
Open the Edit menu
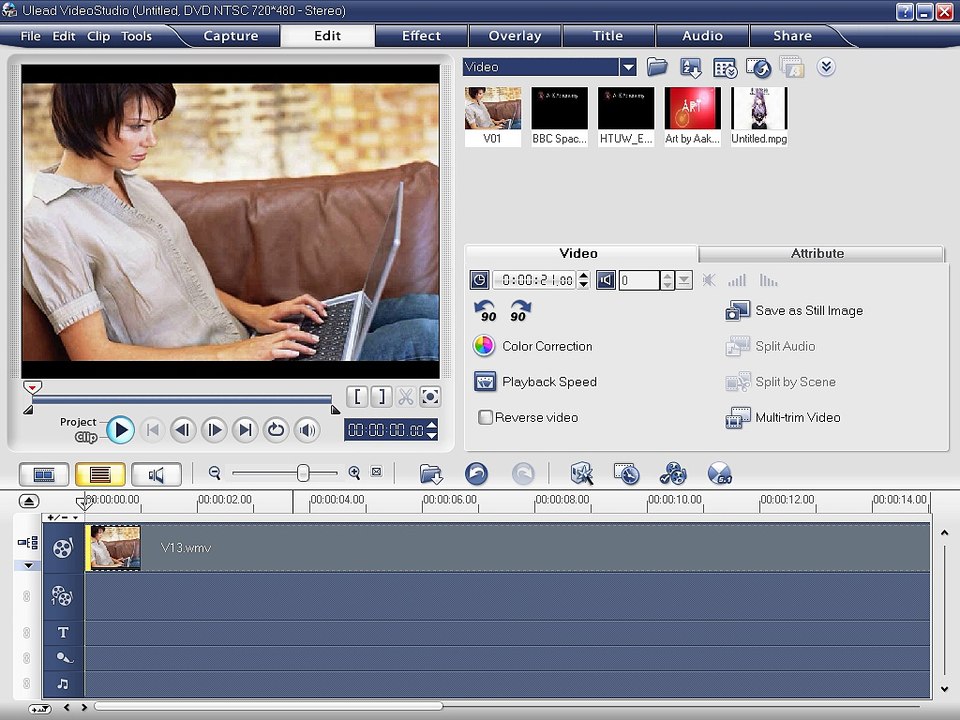64,36
